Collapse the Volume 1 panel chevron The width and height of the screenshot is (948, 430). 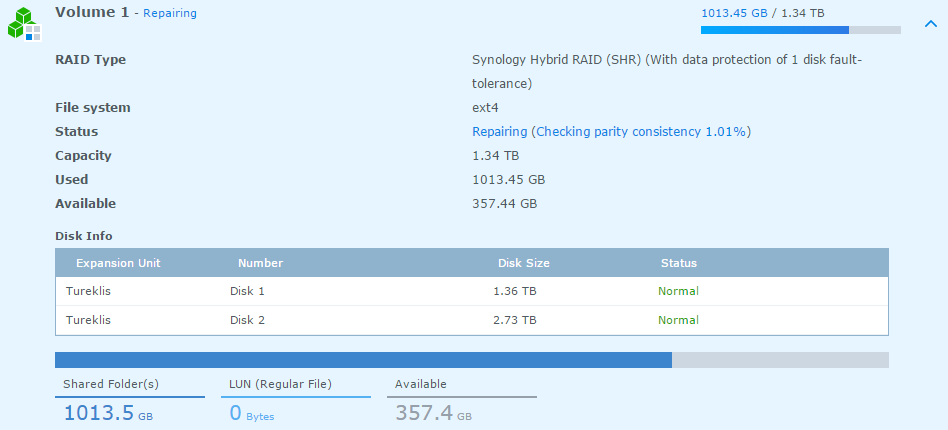click(x=930, y=24)
